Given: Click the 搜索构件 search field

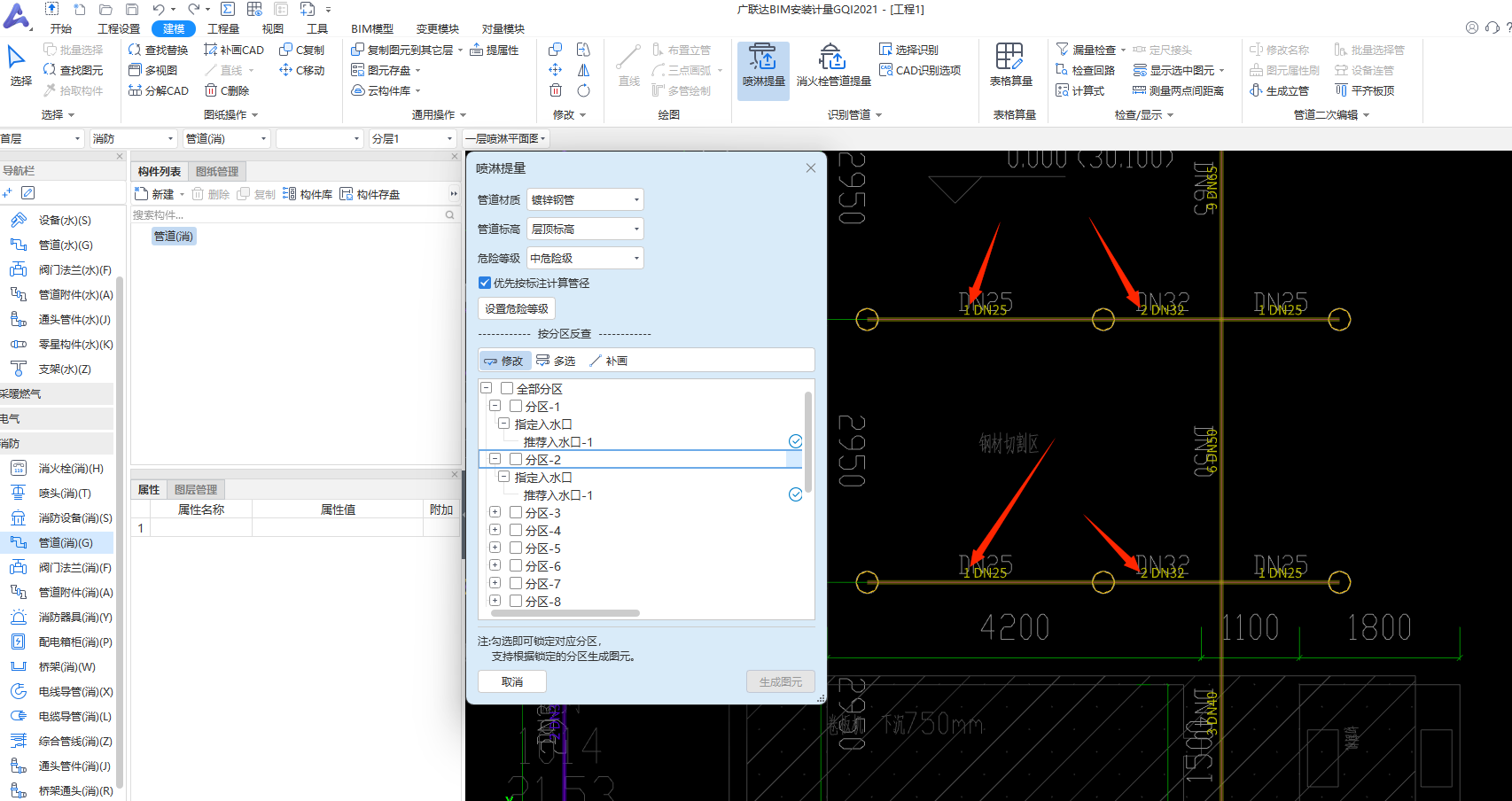Looking at the screenshot, I should (294, 214).
